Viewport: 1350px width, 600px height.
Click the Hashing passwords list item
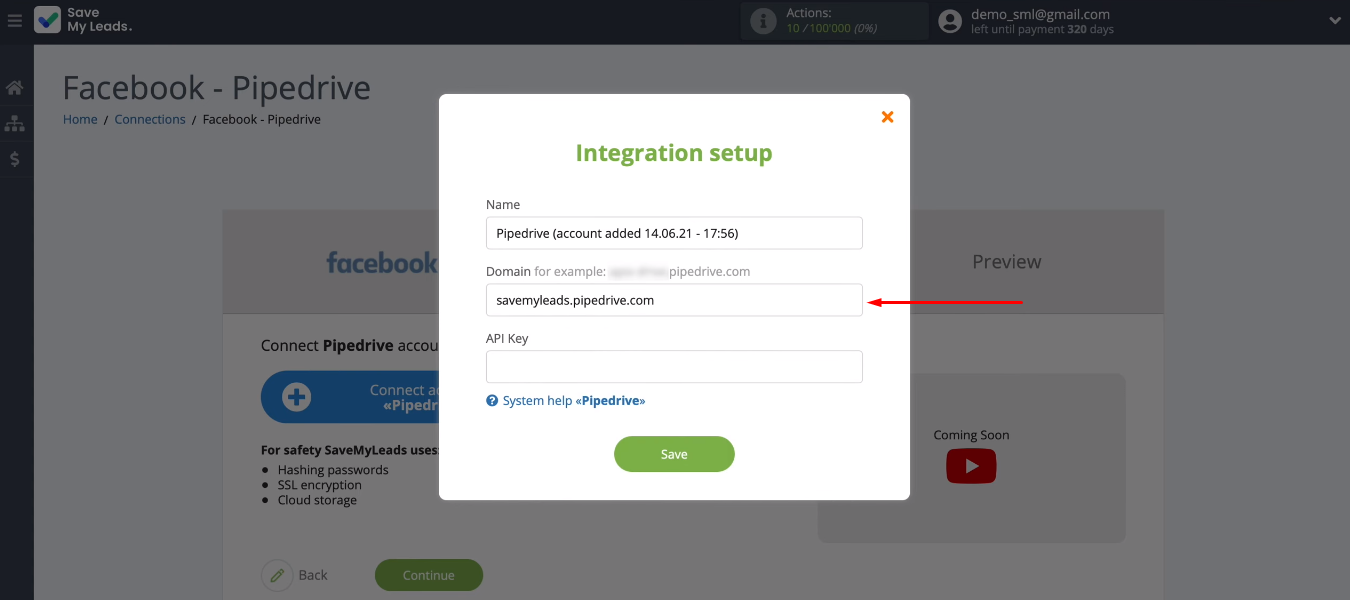333,470
